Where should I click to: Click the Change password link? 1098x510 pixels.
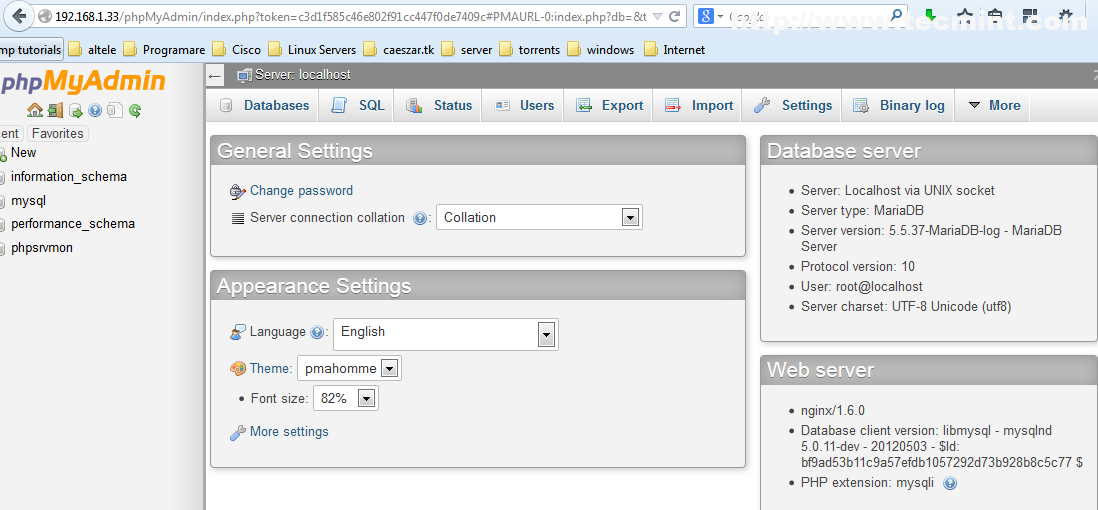[x=301, y=190]
